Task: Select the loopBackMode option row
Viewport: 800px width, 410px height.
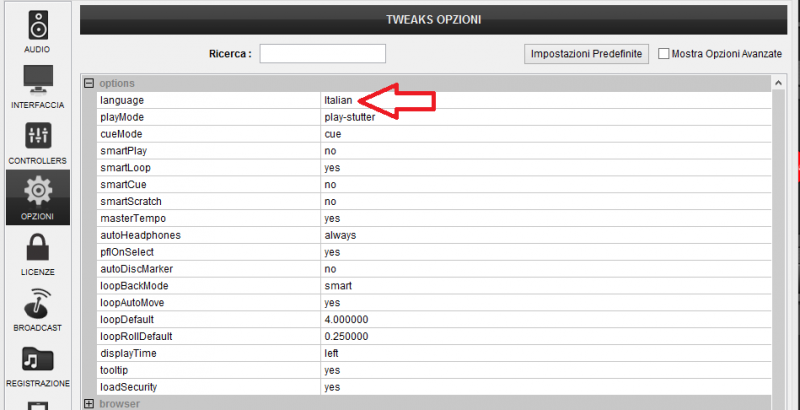Action: [x=434, y=286]
